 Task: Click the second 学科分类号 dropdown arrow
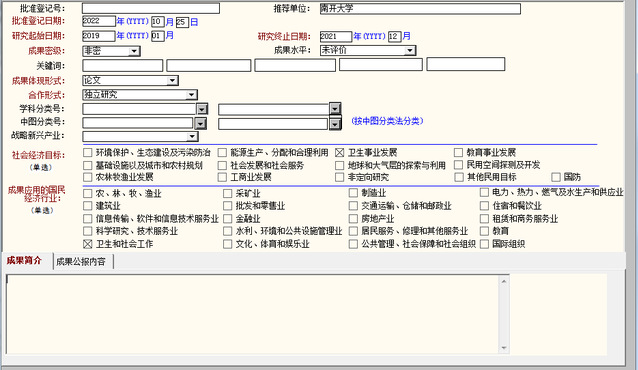click(x=334, y=108)
